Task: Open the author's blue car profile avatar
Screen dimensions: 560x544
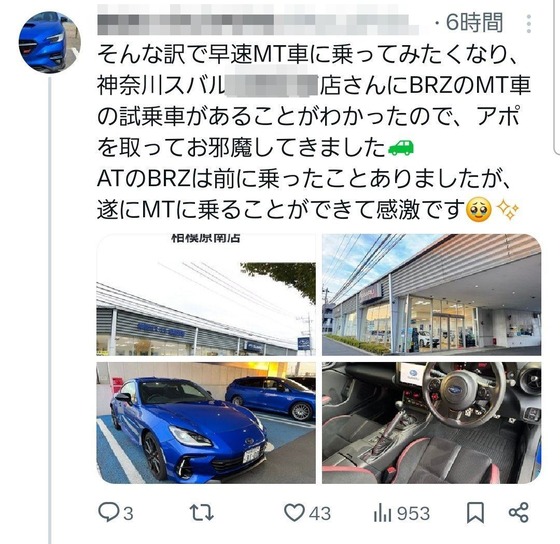Action: (x=50, y=42)
